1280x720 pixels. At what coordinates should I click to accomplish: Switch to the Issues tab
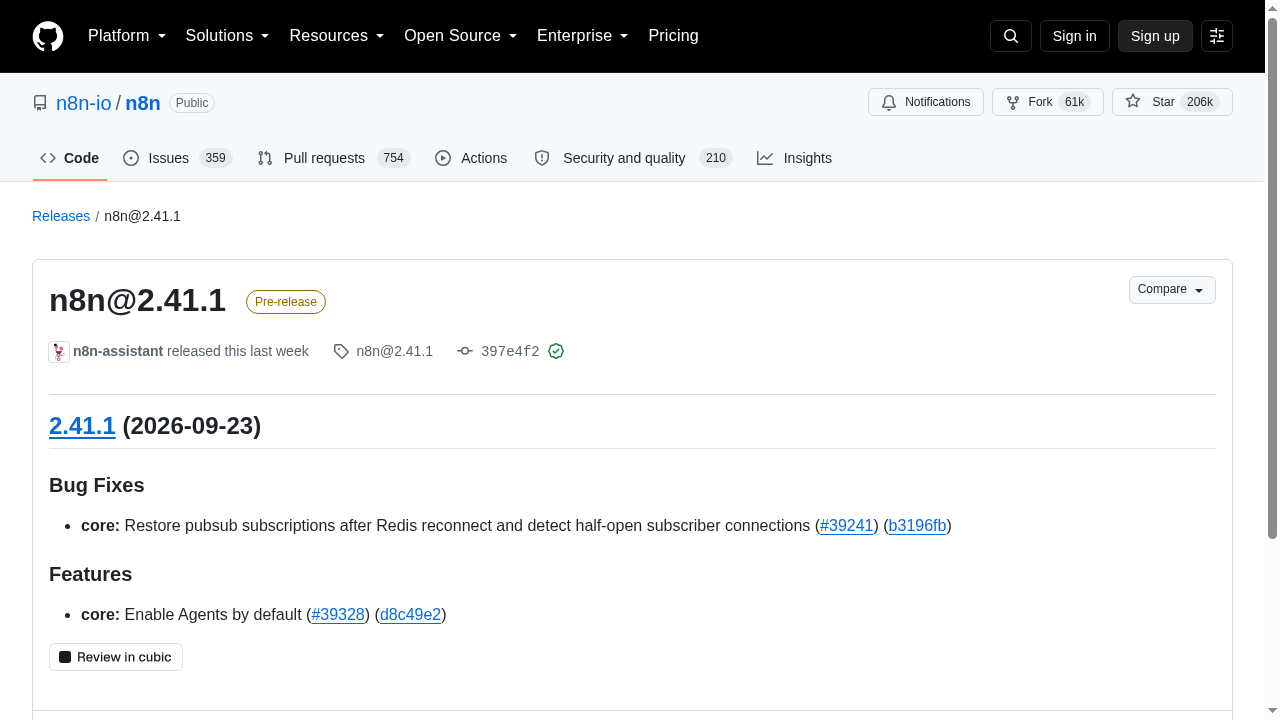pyautogui.click(x=178, y=158)
